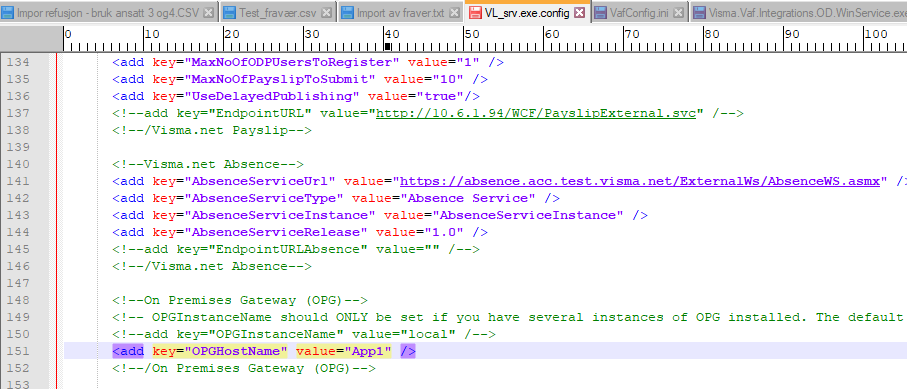Switch to the Test_fravær.csv tab
The height and width of the screenshot is (389, 907).
278,12
